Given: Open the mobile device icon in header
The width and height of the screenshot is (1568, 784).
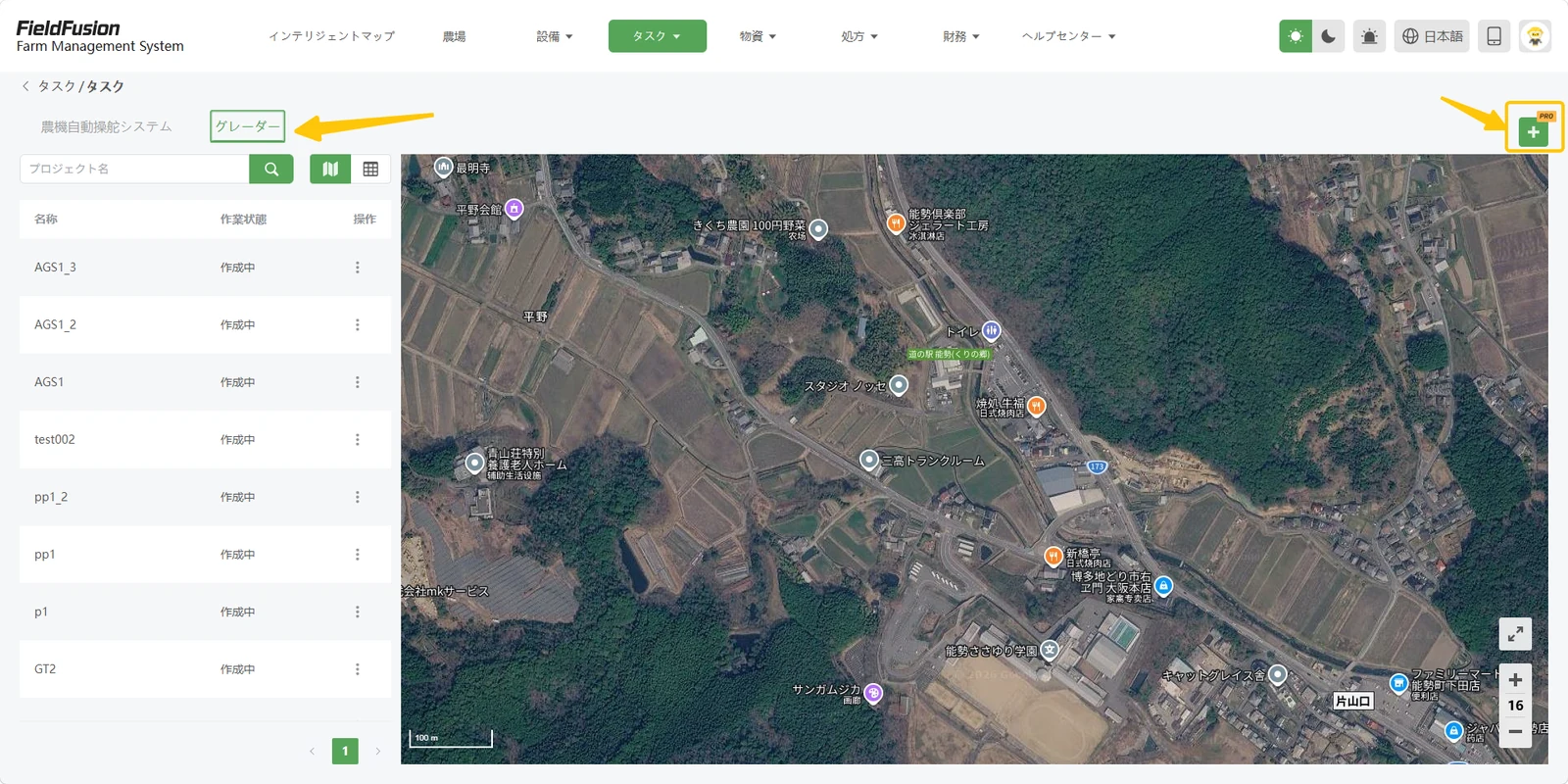Looking at the screenshot, I should [1494, 36].
